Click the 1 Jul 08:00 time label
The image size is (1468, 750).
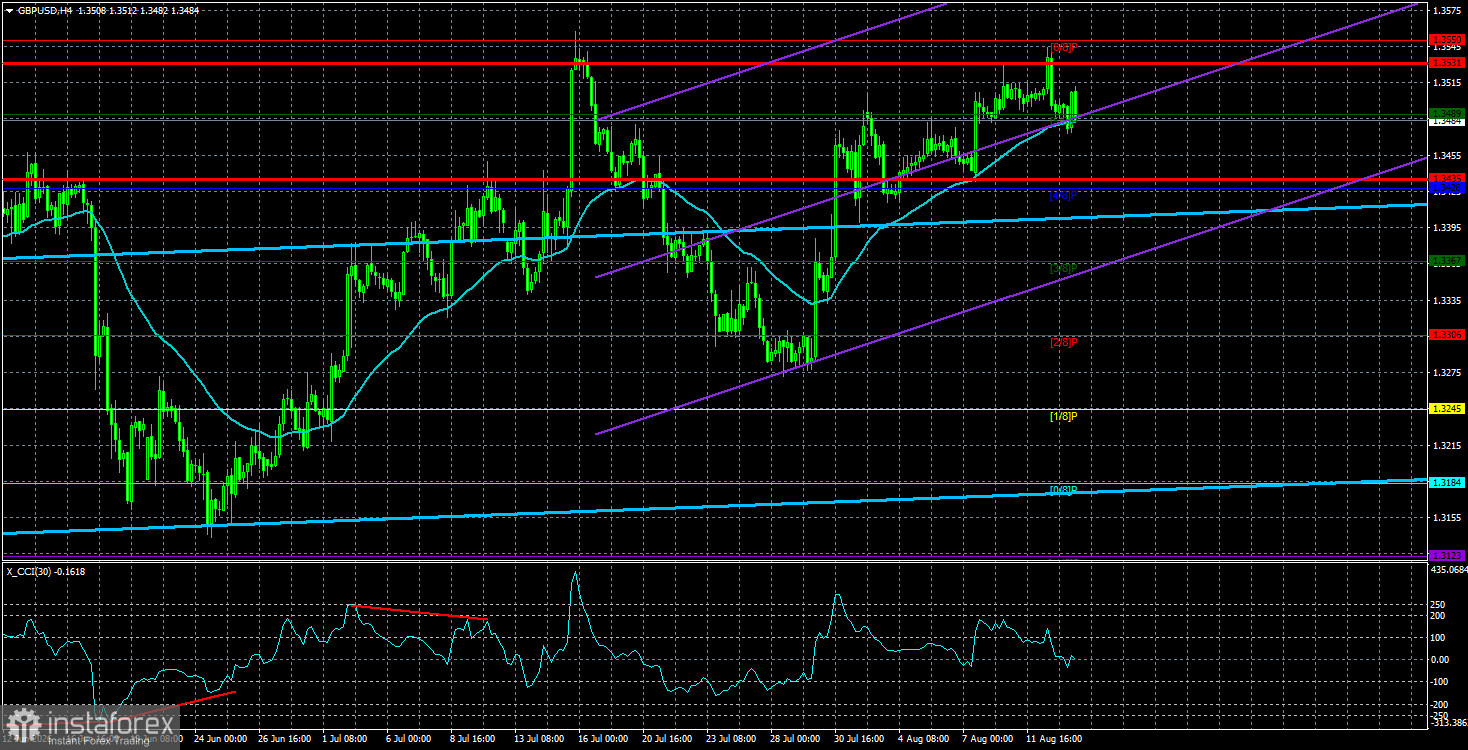(346, 740)
